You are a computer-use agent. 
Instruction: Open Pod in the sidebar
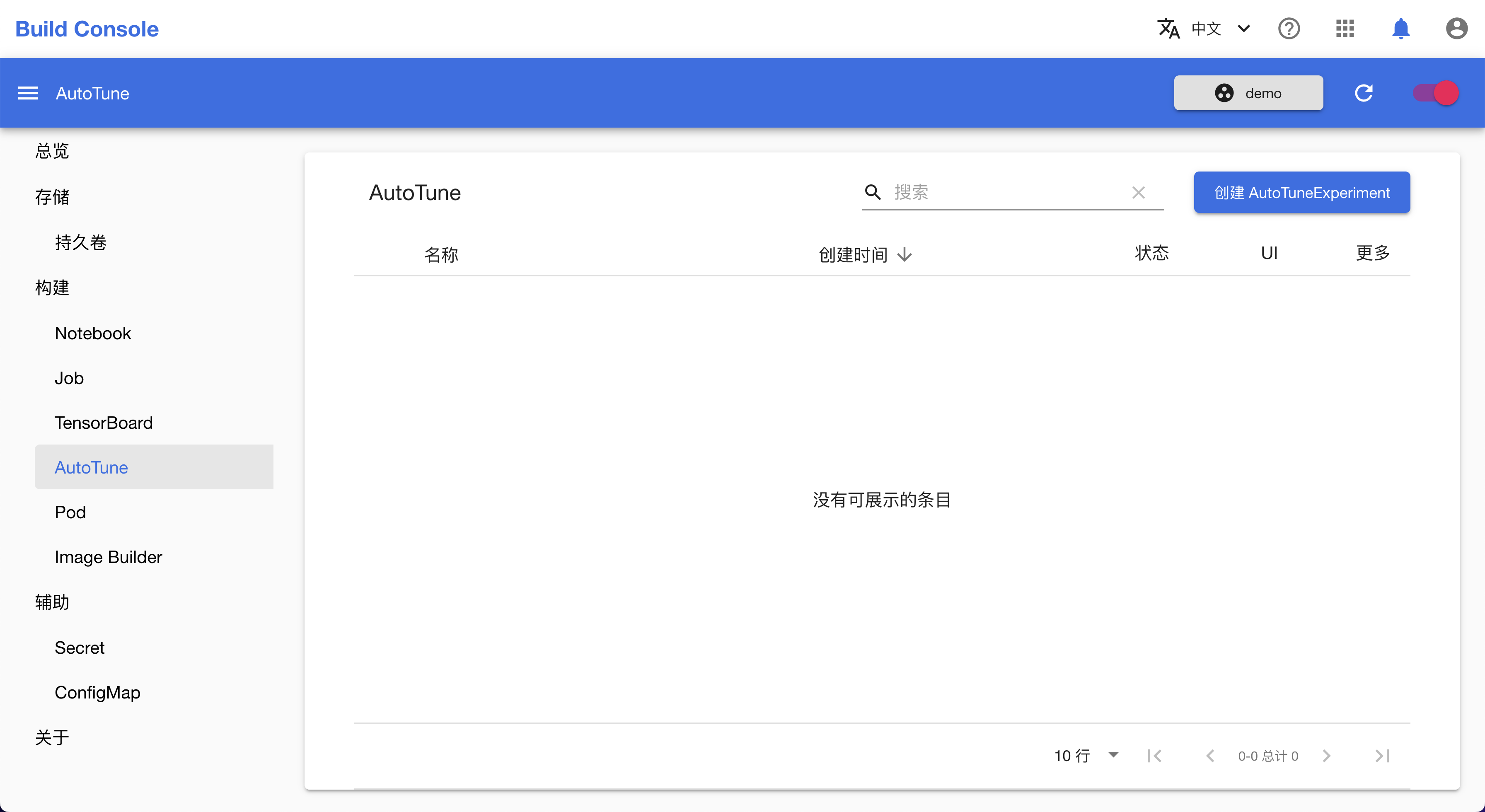coord(70,512)
